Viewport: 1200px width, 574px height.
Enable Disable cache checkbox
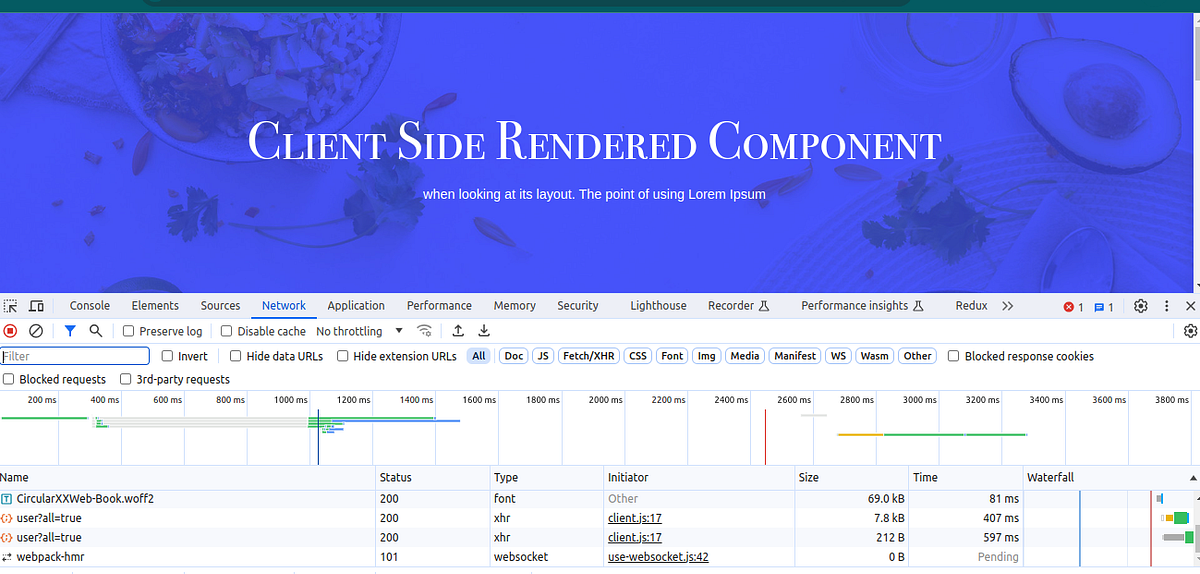(x=227, y=331)
